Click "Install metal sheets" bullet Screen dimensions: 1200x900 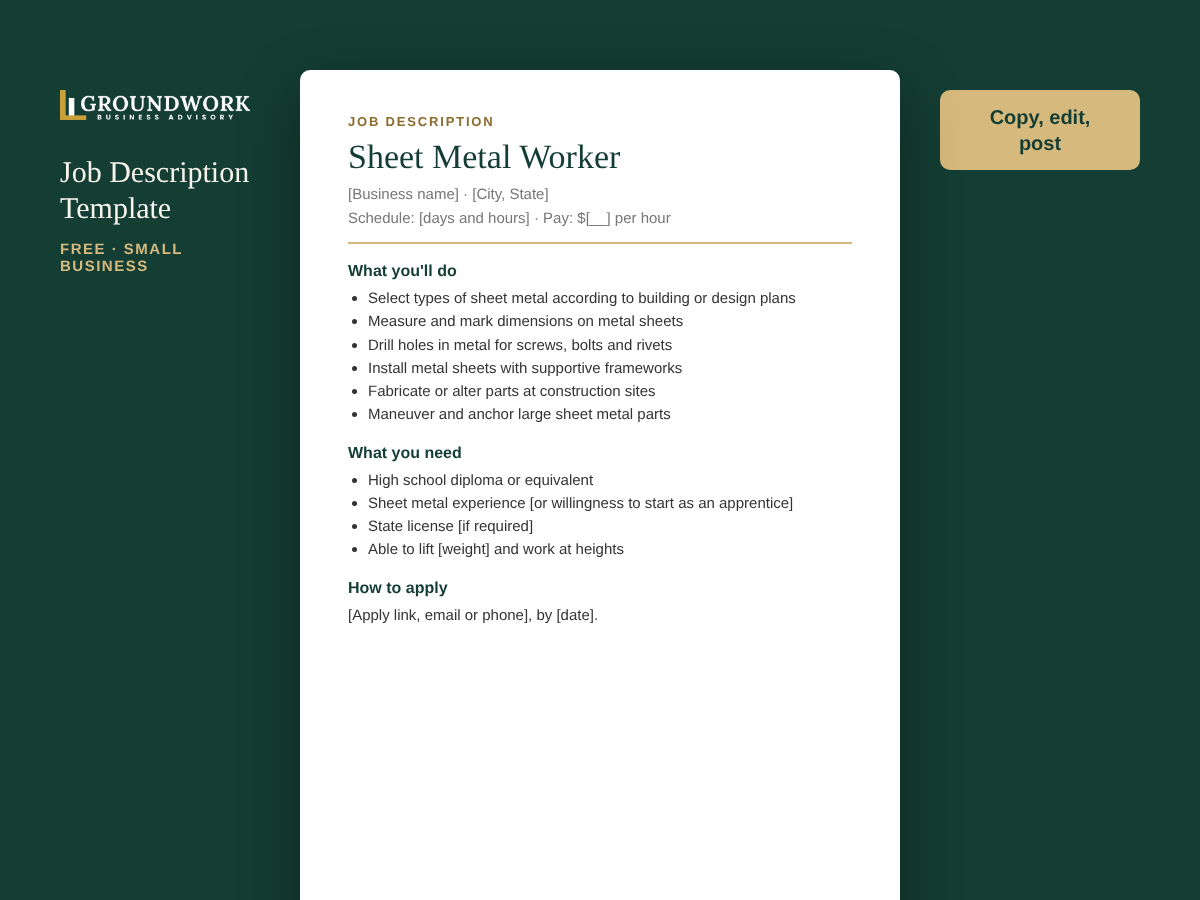[525, 368]
